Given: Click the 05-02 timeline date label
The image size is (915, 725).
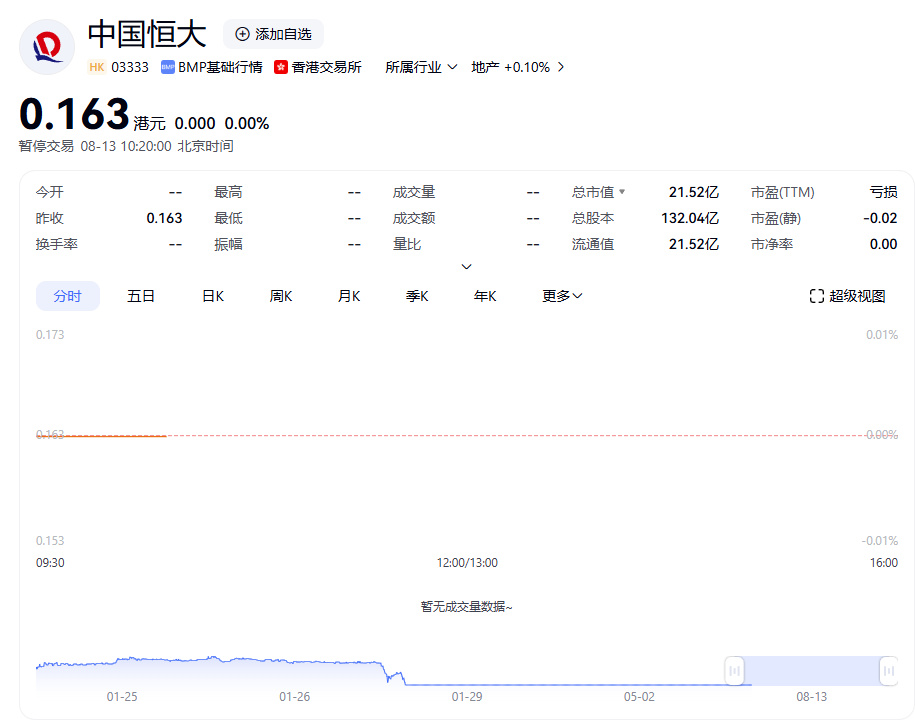Looking at the screenshot, I should pyautogui.click(x=639, y=696).
